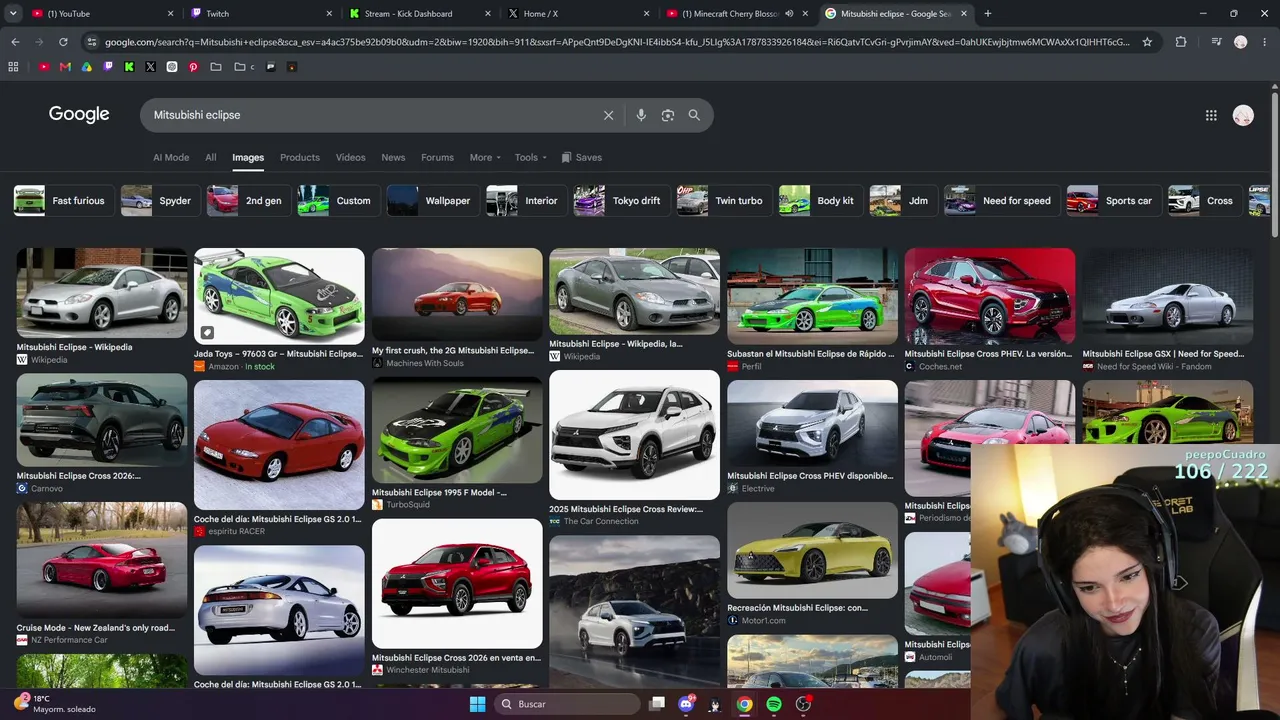1280x720 pixels.
Task: Open the Twitch bookmark icon
Action: (x=108, y=67)
